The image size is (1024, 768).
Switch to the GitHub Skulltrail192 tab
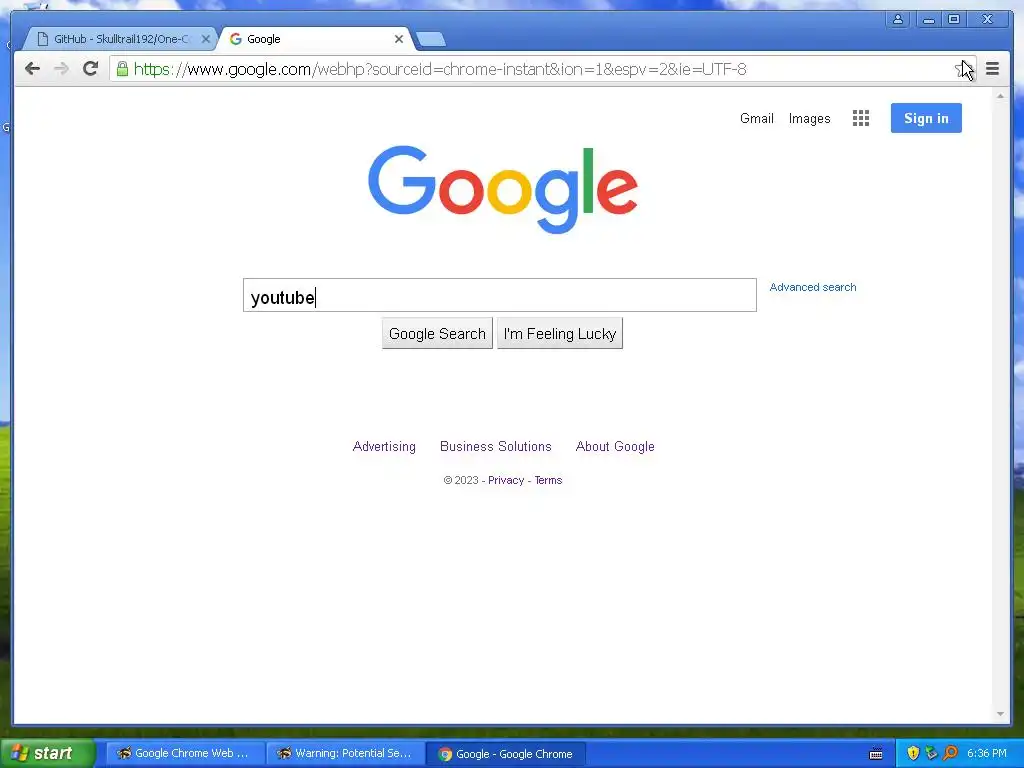[120, 39]
